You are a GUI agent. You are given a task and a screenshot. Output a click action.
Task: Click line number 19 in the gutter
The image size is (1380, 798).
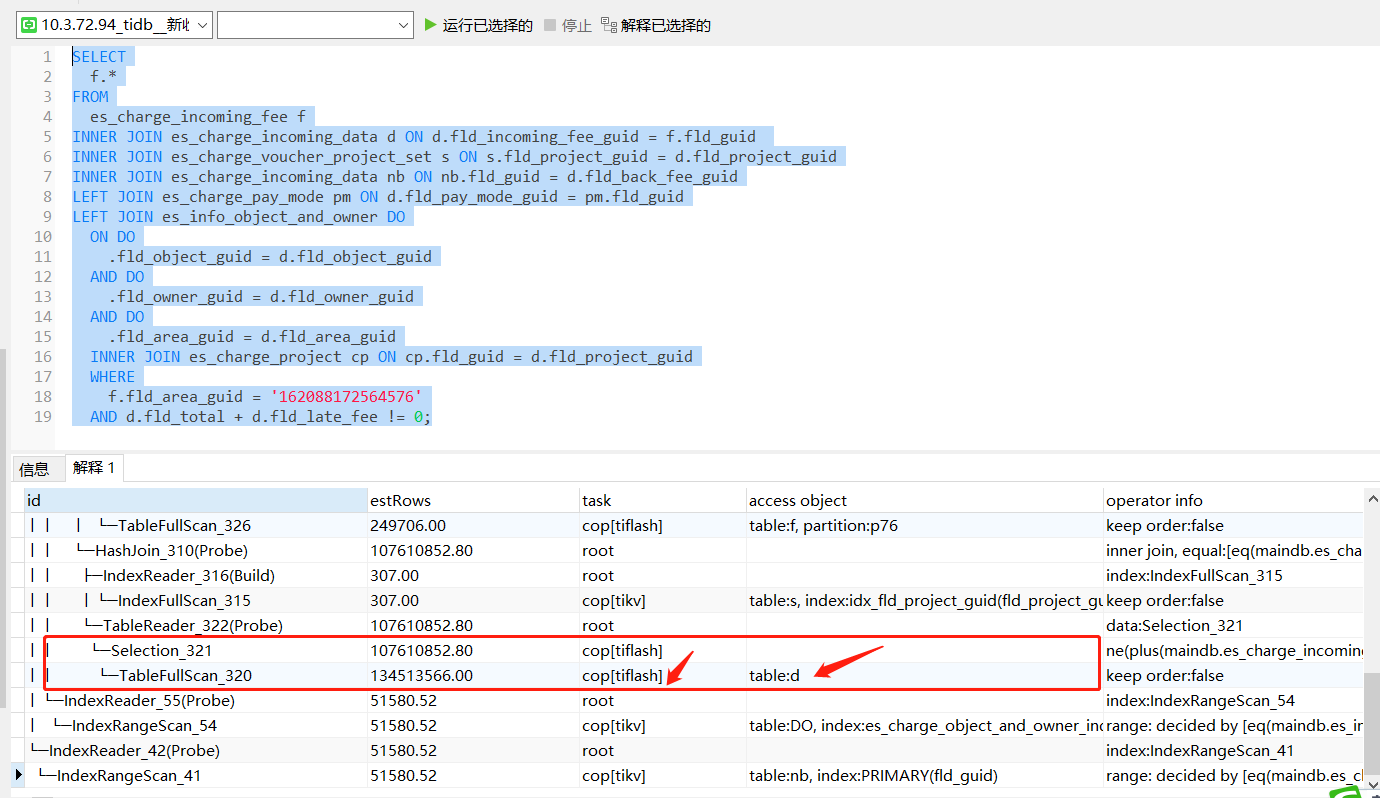pyautogui.click(x=43, y=416)
